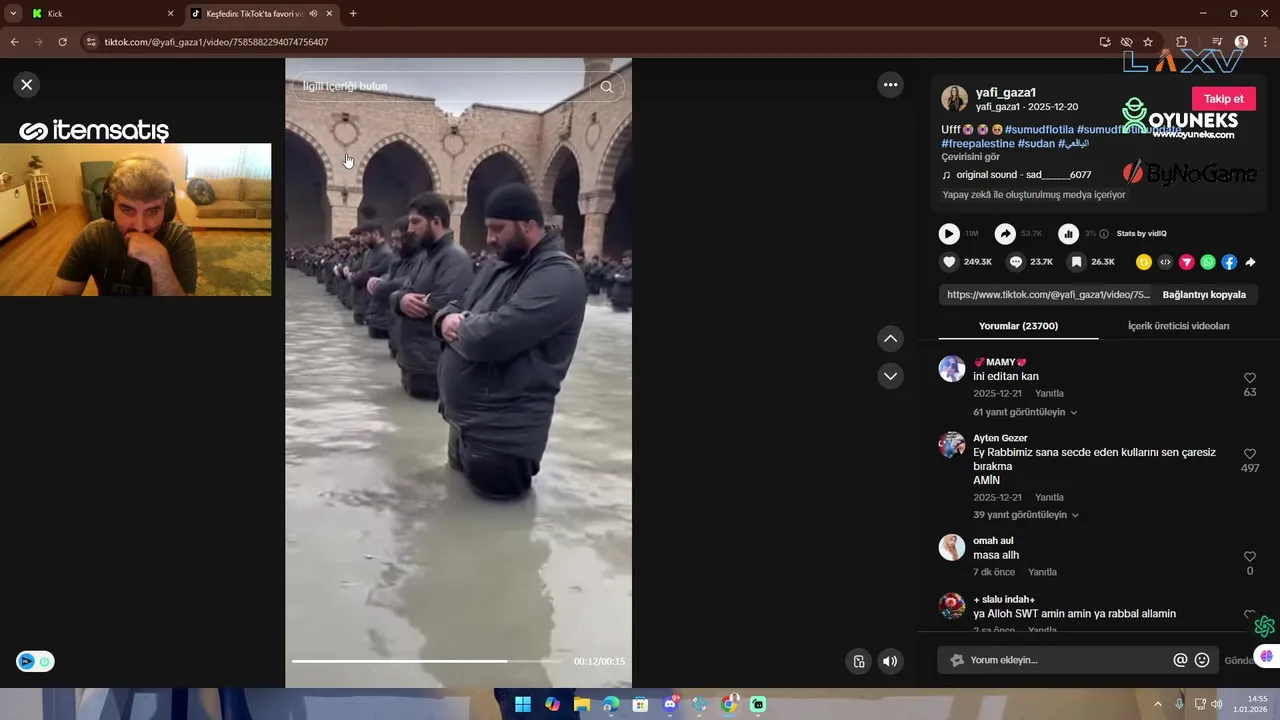Show hidden tray icons chevron
The height and width of the screenshot is (720, 1280).
click(1158, 705)
